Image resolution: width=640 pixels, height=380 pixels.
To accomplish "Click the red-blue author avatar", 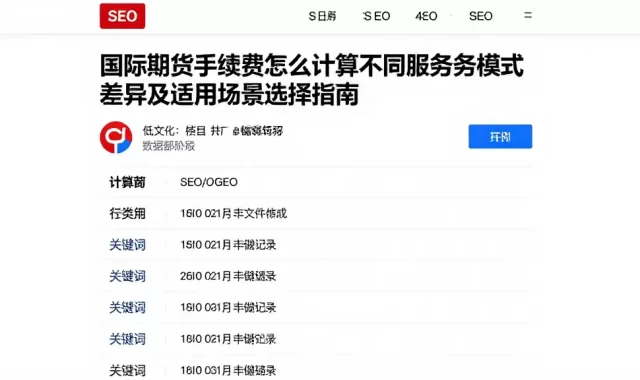I will click(x=116, y=137).
